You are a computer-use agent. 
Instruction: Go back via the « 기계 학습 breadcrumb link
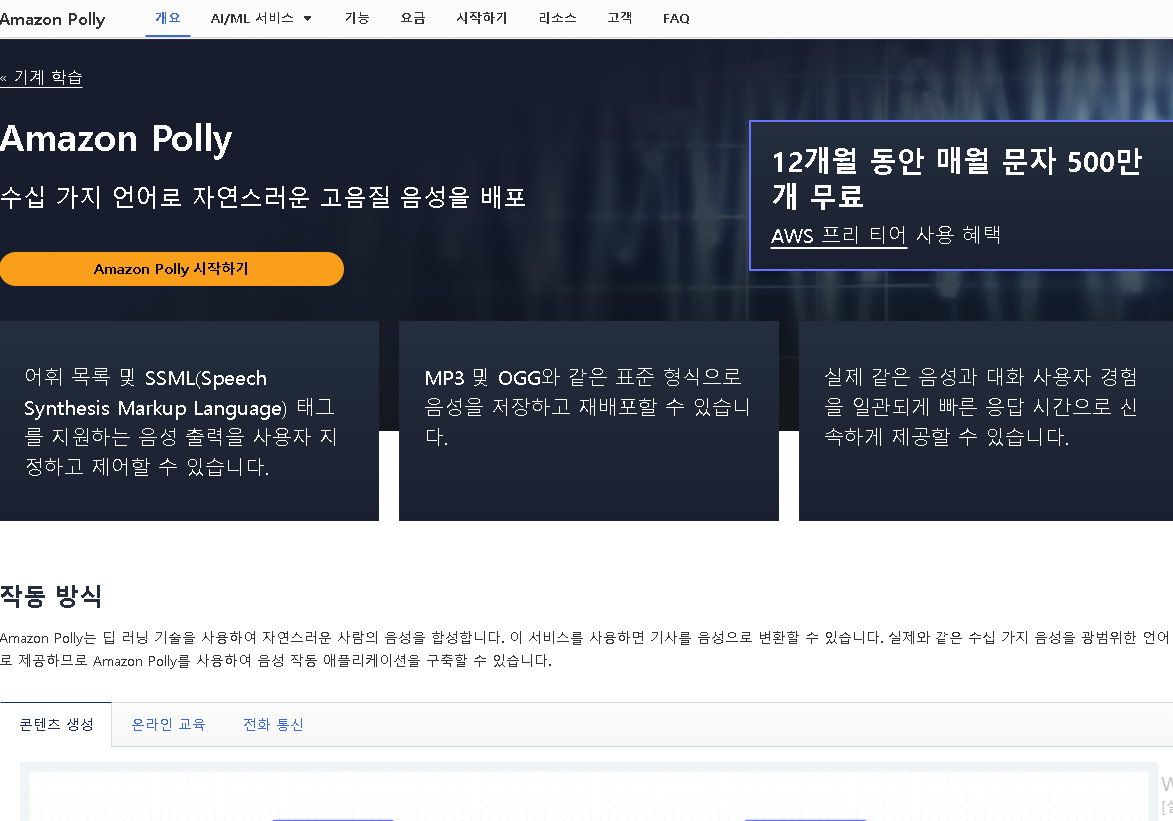point(41,77)
